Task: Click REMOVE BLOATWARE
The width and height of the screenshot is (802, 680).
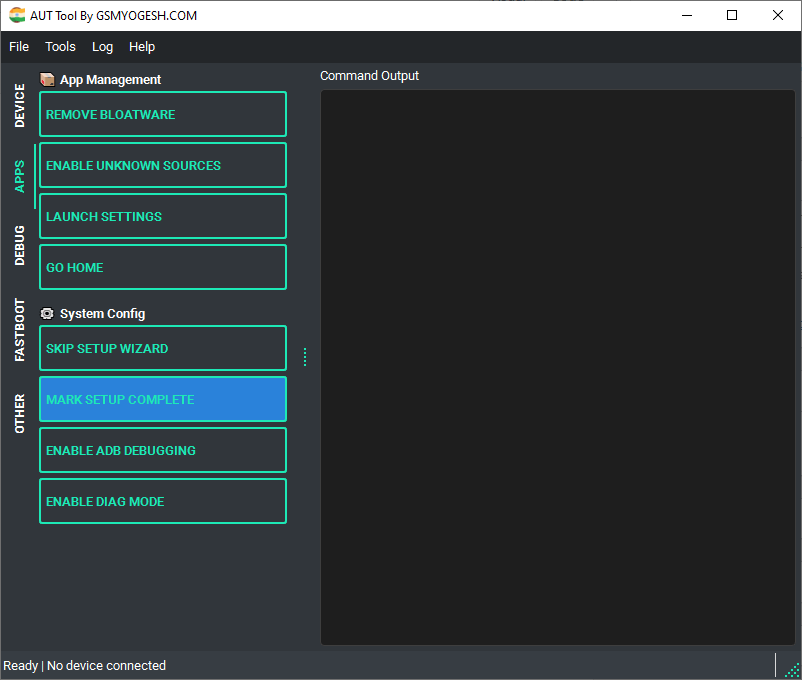Action: 162,114
